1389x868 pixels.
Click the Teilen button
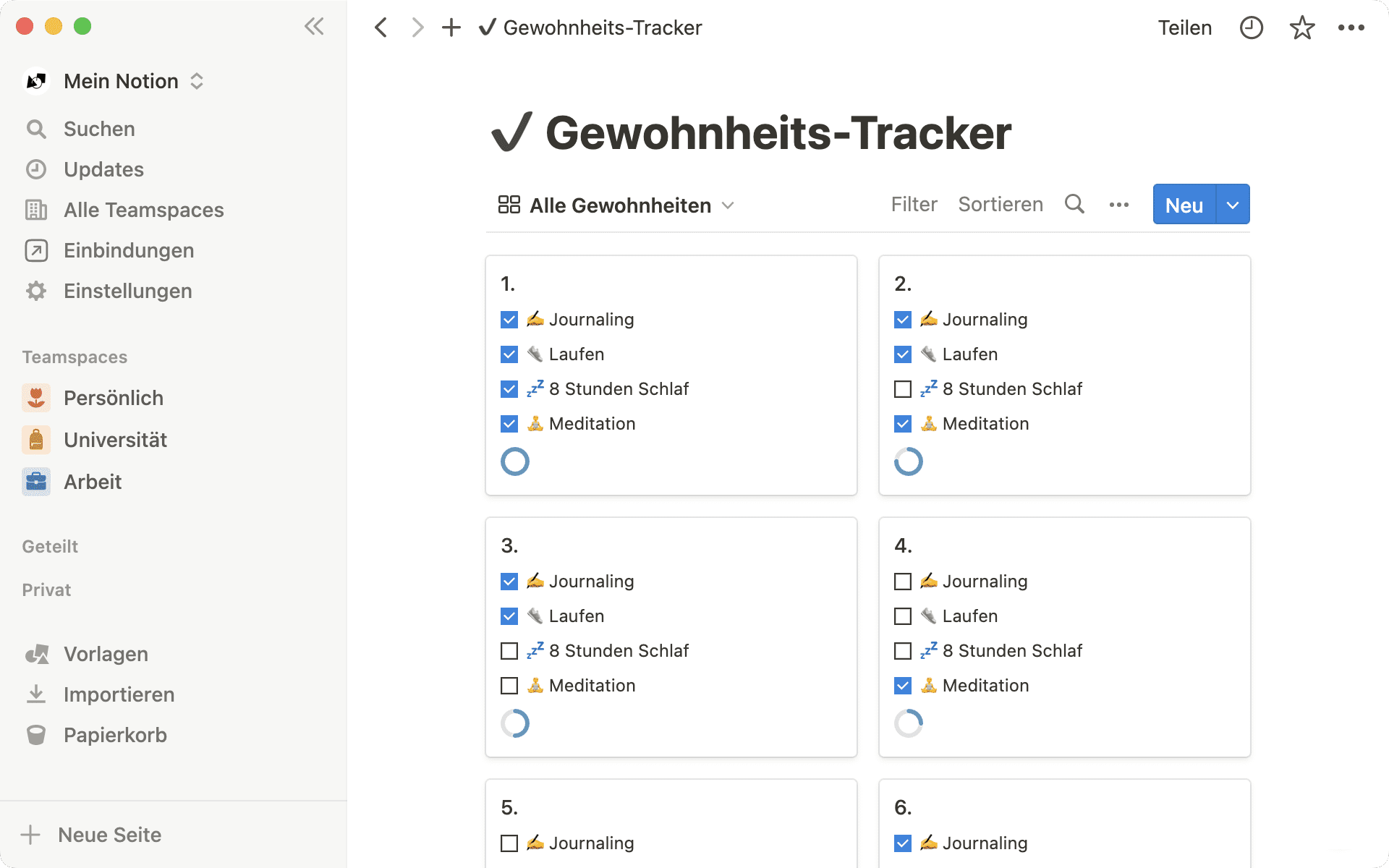click(1184, 27)
